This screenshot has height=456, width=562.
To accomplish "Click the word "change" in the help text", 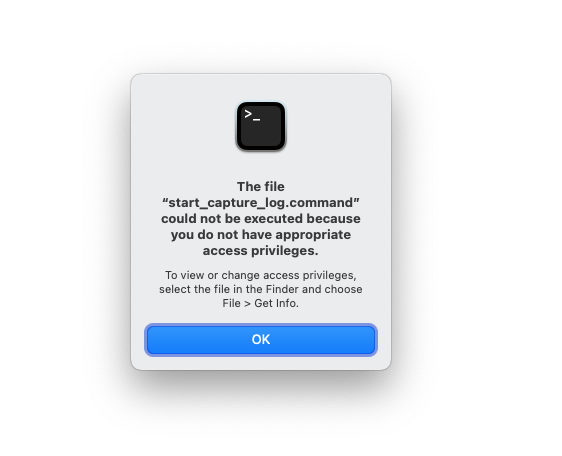I will click(240, 275).
